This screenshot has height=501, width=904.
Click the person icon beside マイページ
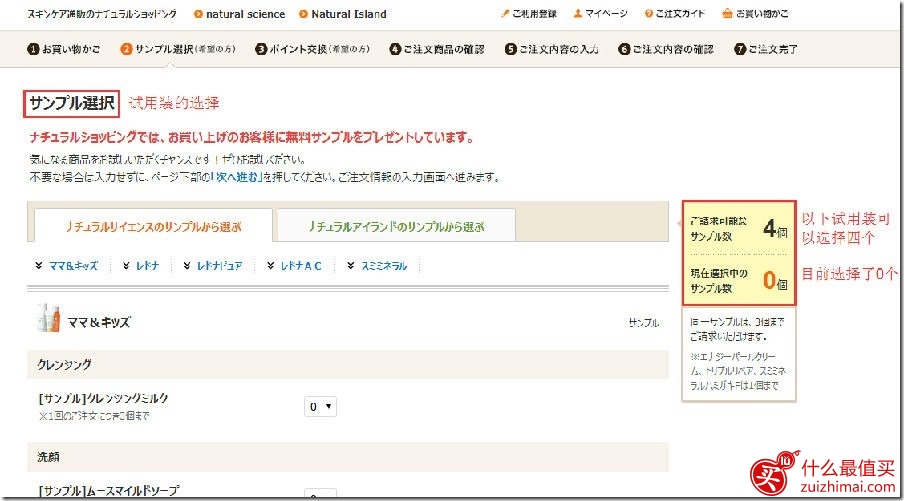[578, 13]
